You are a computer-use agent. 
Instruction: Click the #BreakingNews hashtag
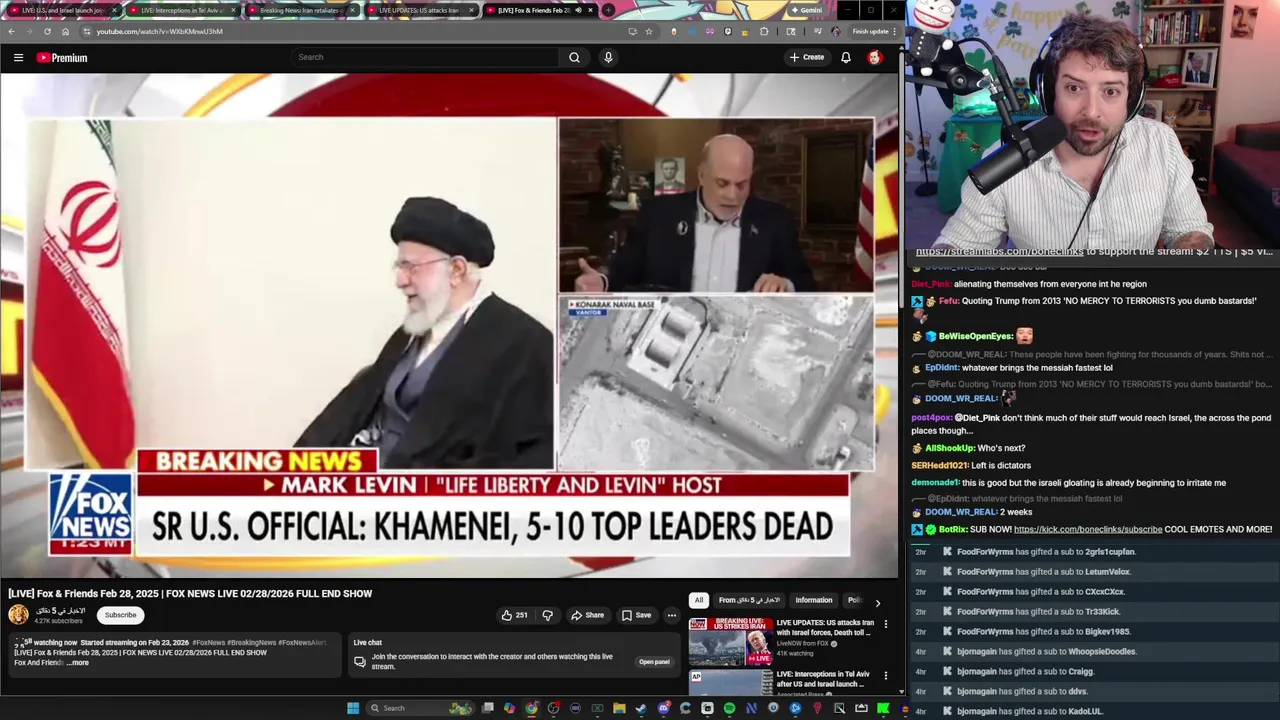click(251, 643)
